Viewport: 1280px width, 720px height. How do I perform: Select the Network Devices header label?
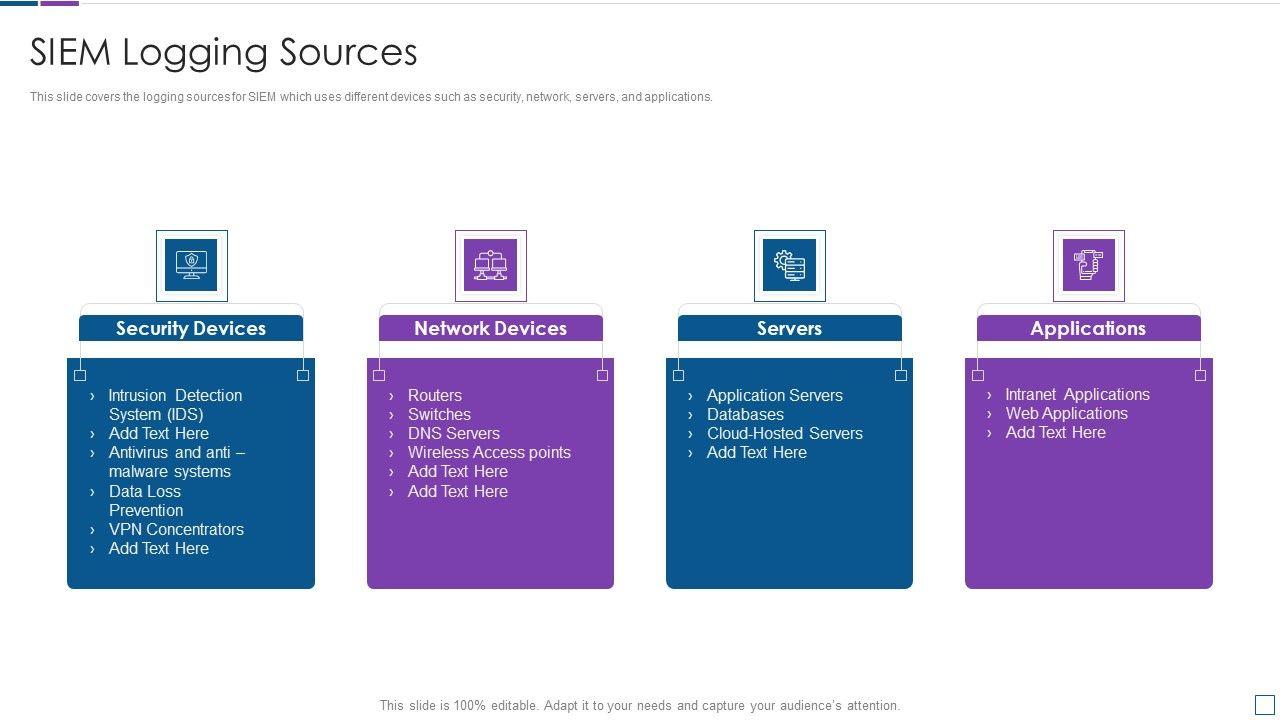490,328
